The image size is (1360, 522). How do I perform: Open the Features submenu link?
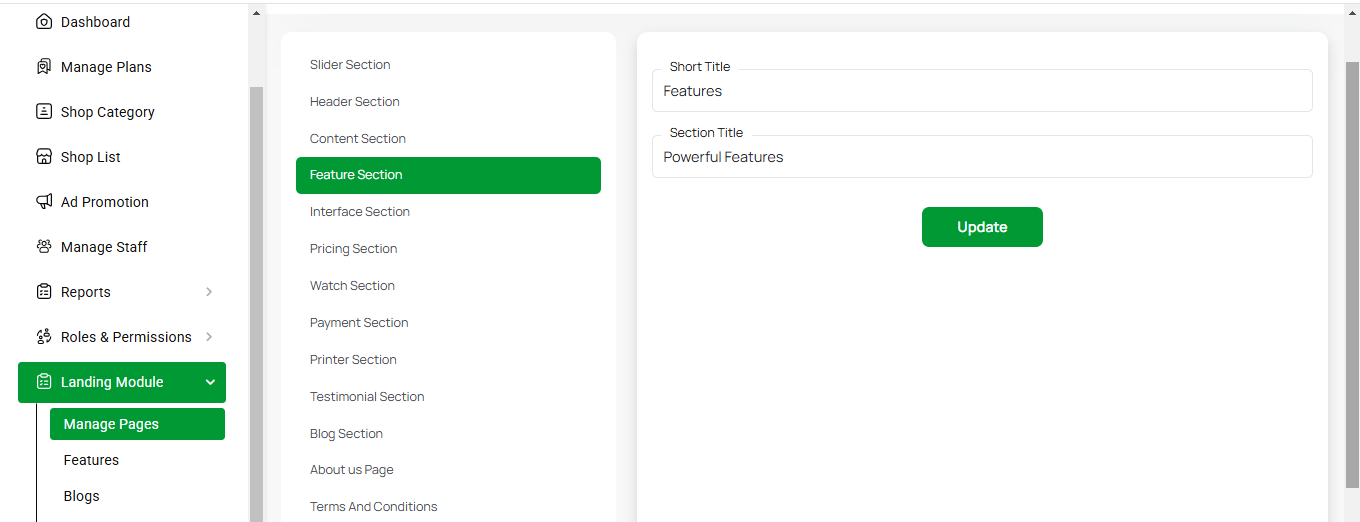91,460
